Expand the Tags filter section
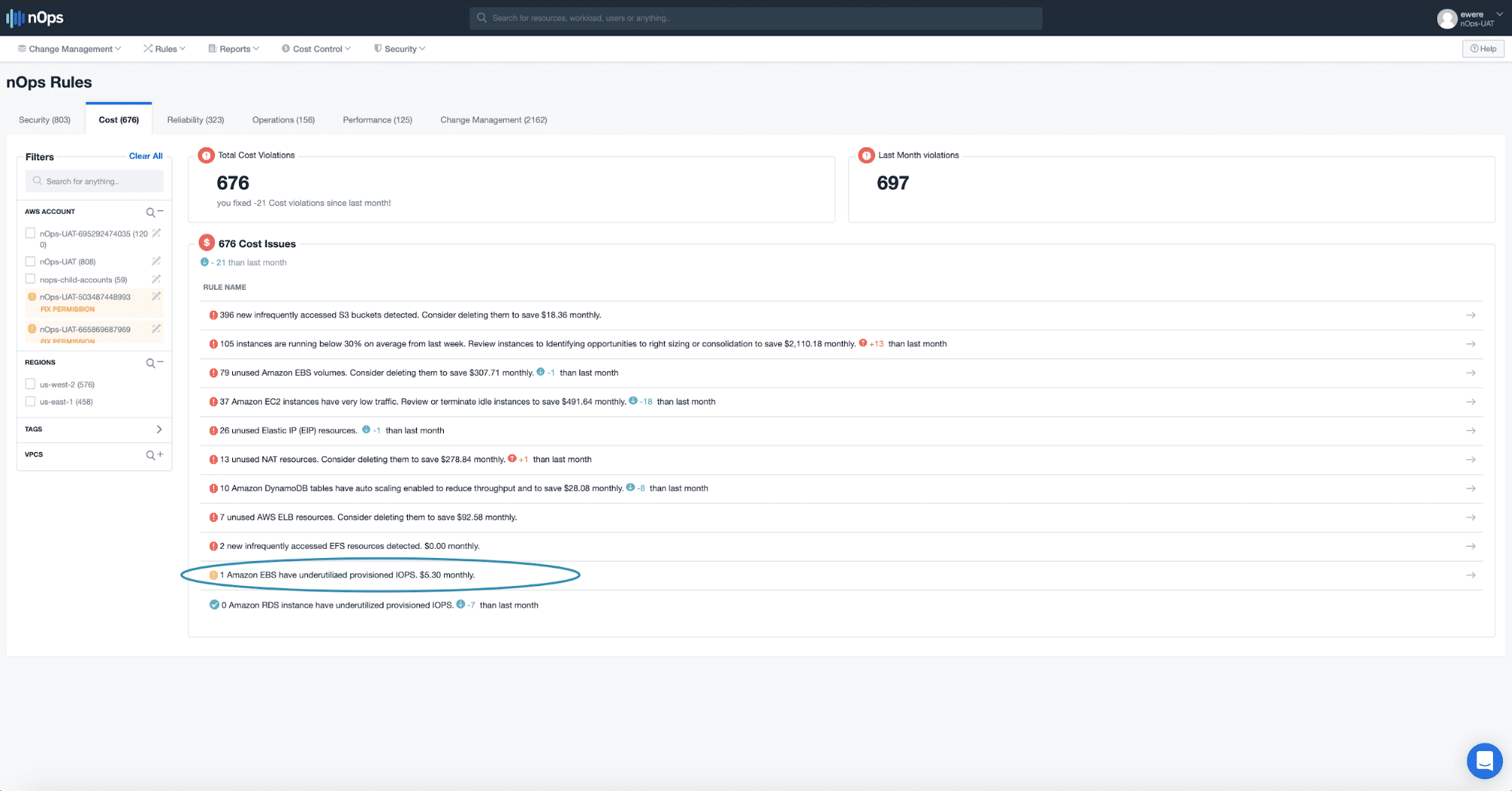 159,430
